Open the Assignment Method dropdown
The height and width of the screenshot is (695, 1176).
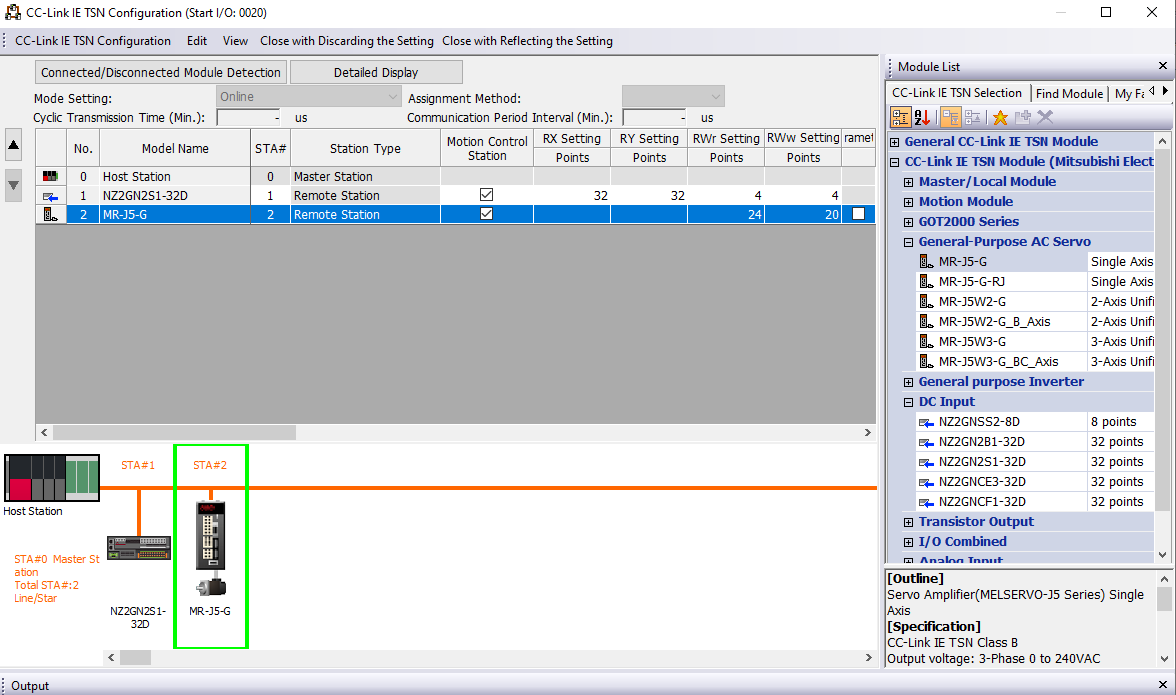[673, 97]
